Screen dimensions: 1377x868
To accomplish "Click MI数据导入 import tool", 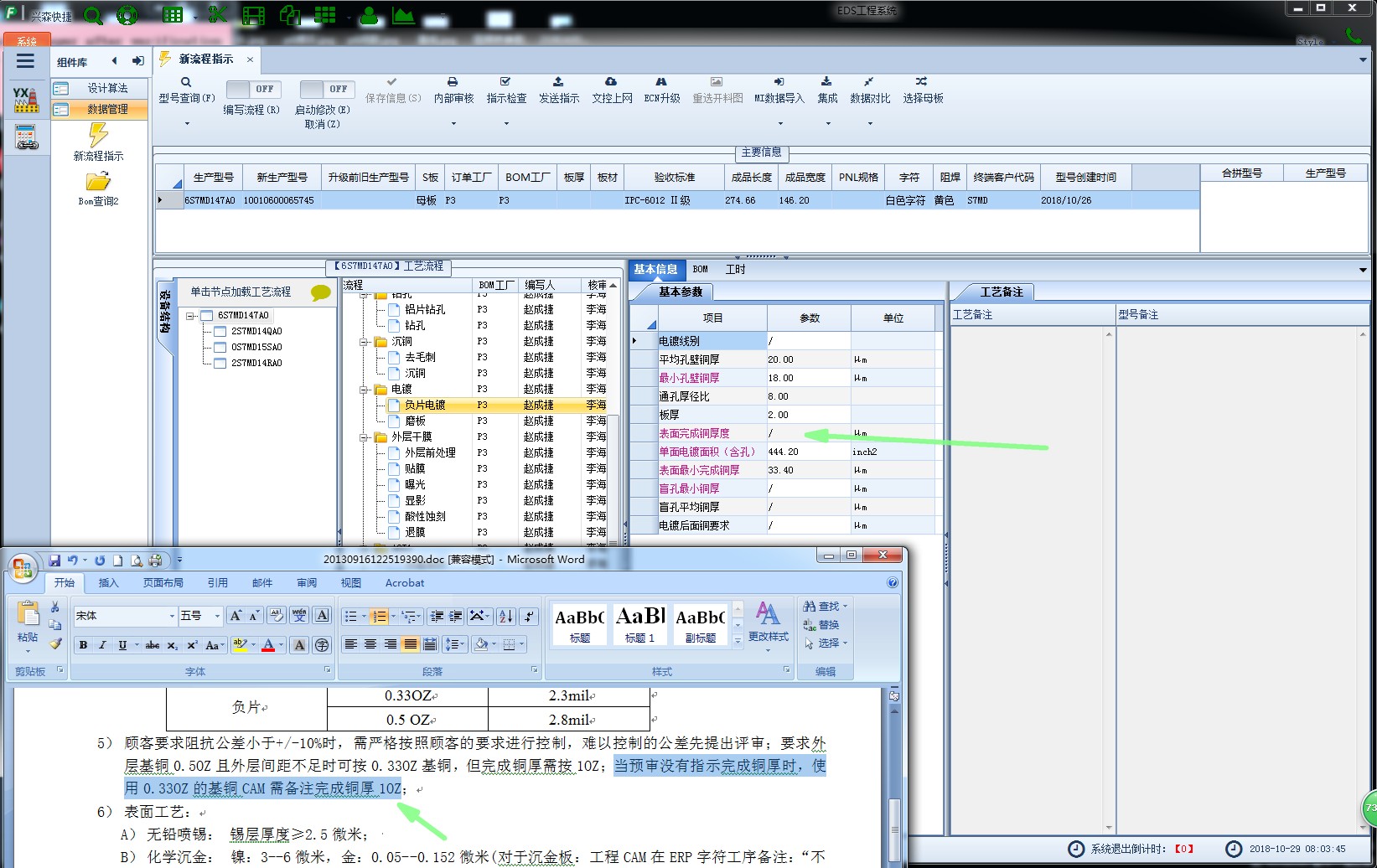I will point(779,90).
